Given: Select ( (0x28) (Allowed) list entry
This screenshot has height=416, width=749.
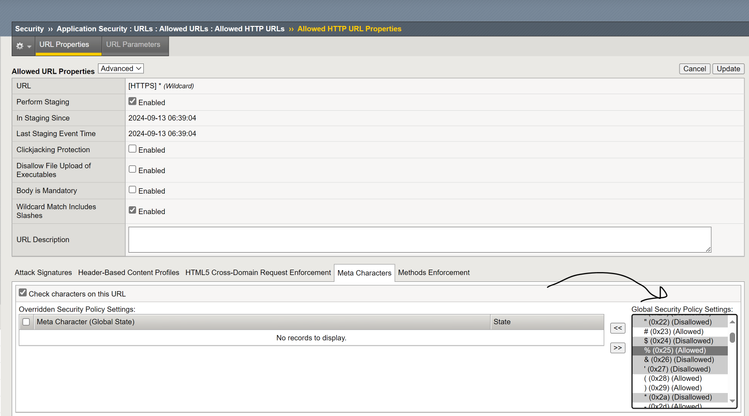Looking at the screenshot, I should click(x=680, y=379).
